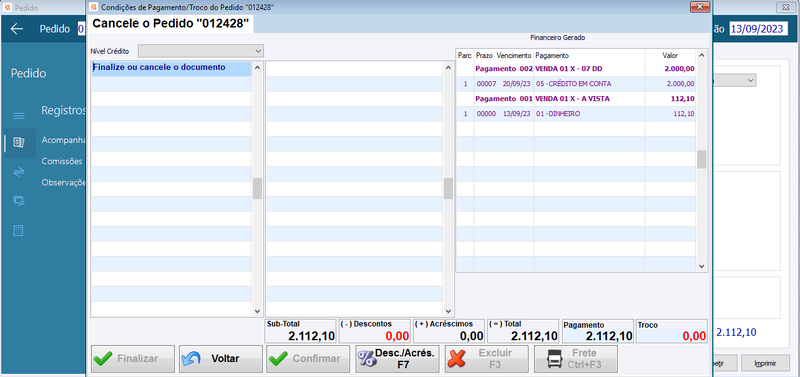Image resolution: width=800 pixels, height=377 pixels.
Task: Click the Finalizar button label
Action: 137,359
